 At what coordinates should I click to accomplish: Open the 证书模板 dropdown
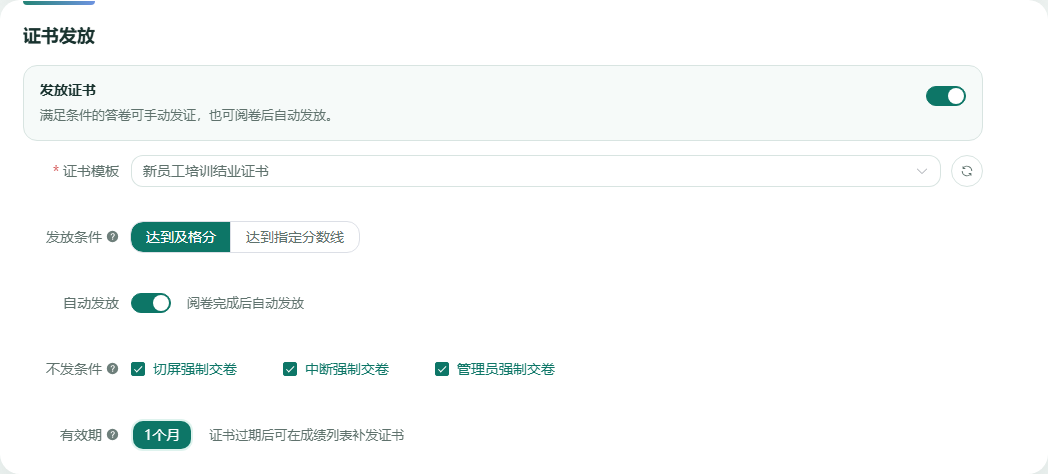click(x=535, y=171)
